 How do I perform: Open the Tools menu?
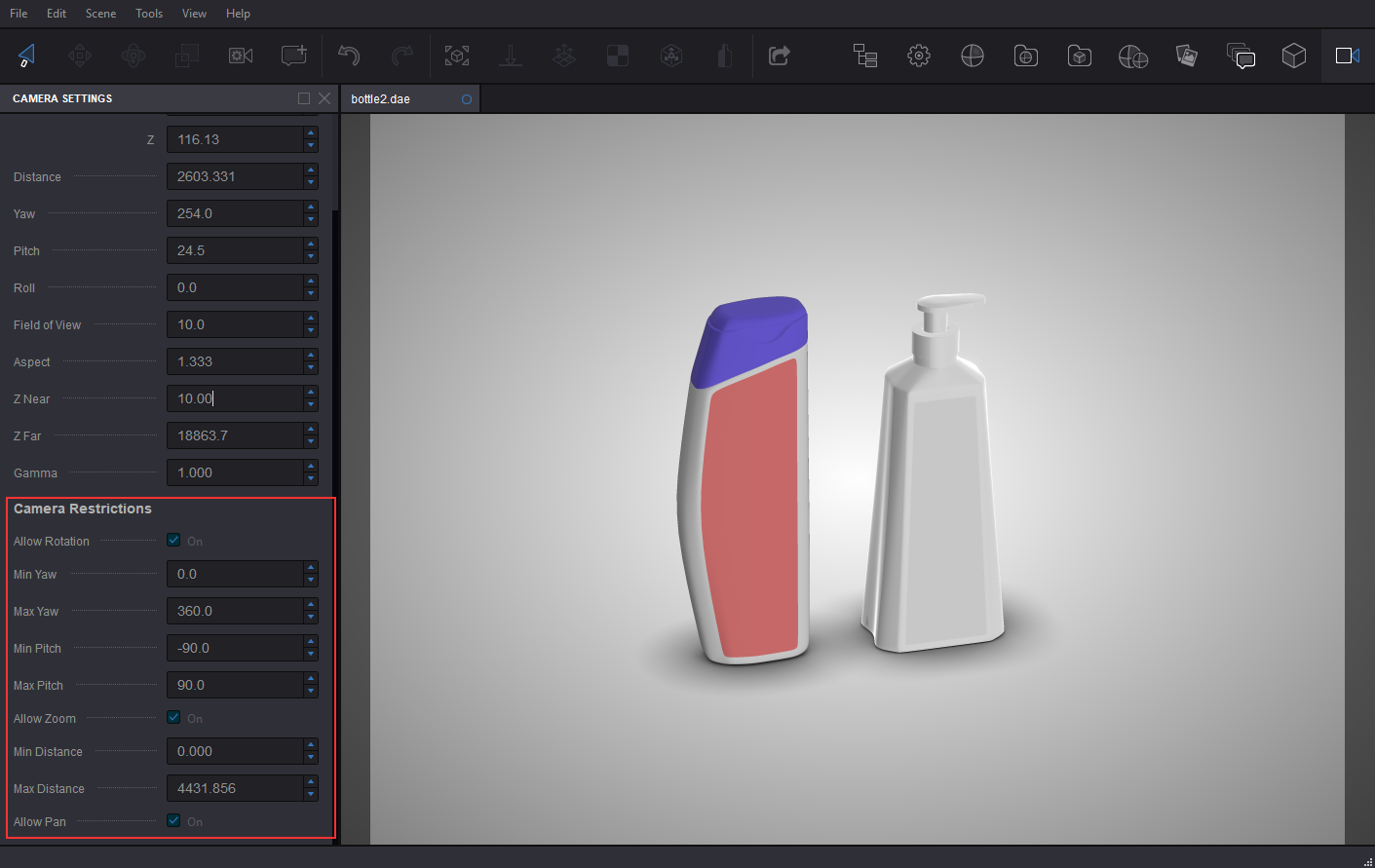pyautogui.click(x=149, y=14)
